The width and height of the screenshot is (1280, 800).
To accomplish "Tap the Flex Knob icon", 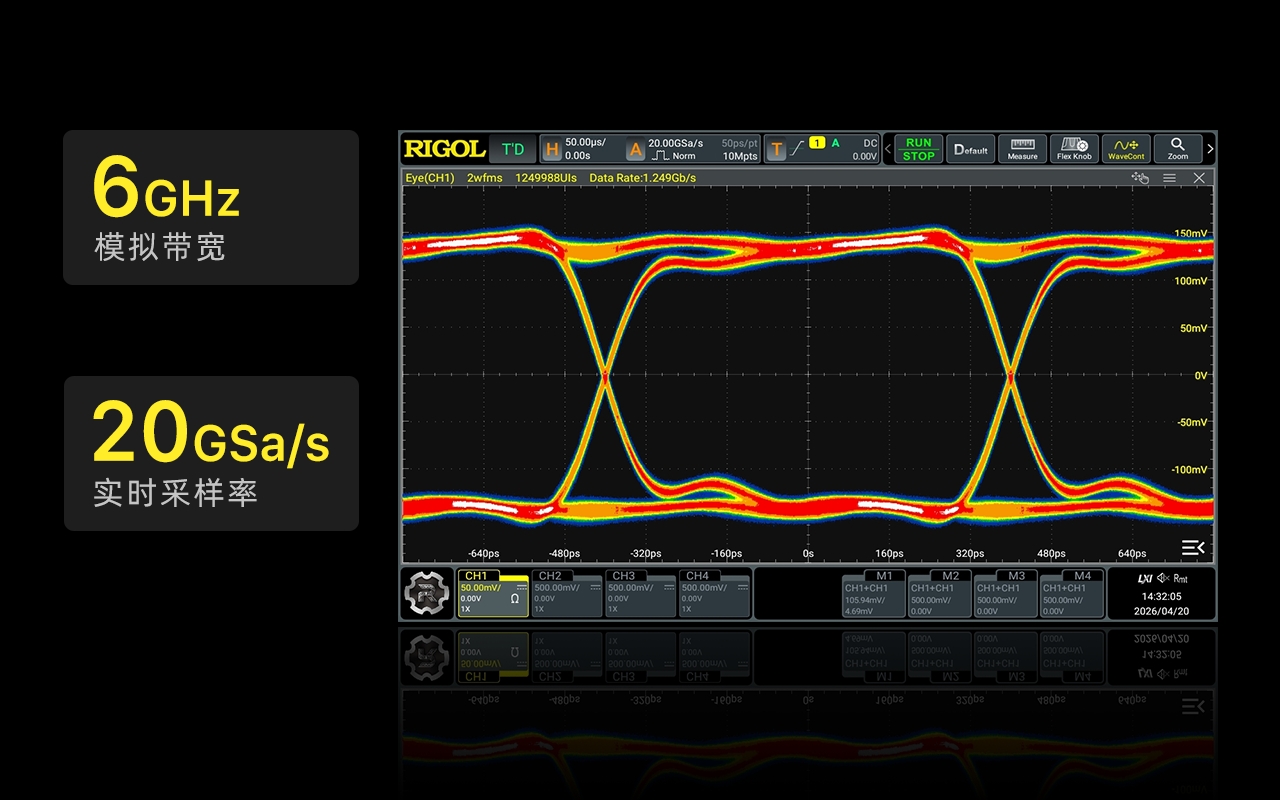I will click(x=1074, y=149).
